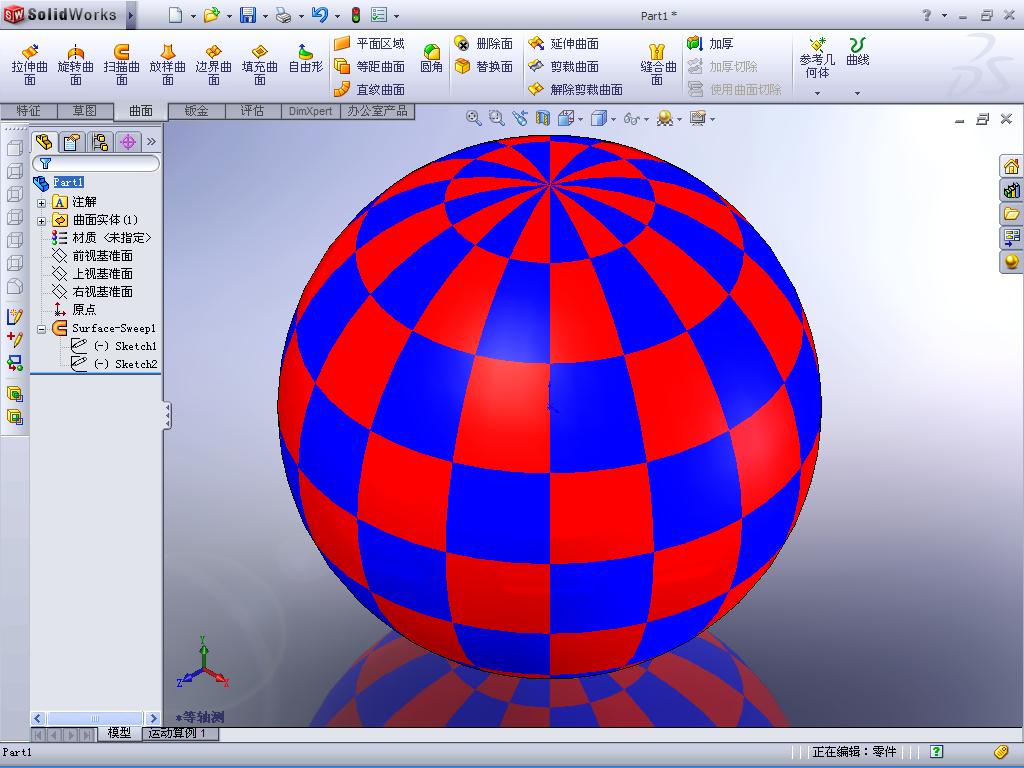This screenshot has height=768, width=1024.
Task: Switch to the 曲面 tab
Action: click(140, 110)
